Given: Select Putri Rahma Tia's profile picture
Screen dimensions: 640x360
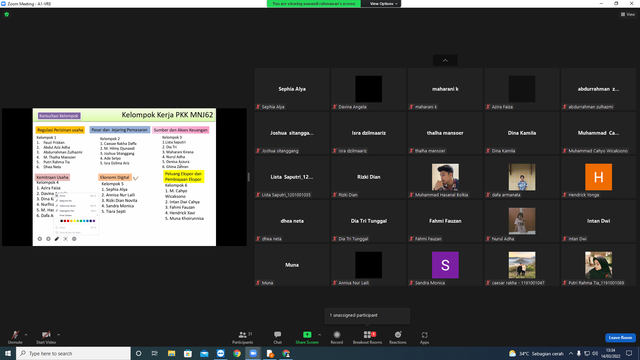Looking at the screenshot, I should pos(598,265).
